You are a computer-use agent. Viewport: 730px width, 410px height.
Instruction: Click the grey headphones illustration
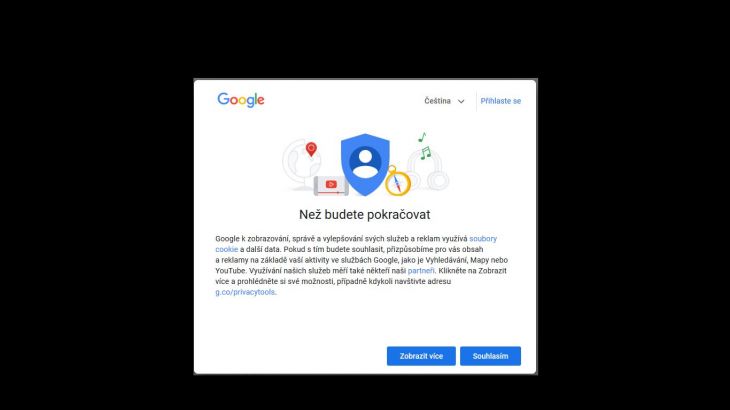(x=428, y=171)
